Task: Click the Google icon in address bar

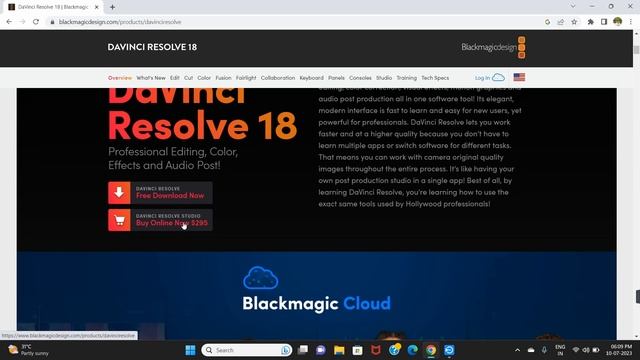Action: [x=547, y=22]
